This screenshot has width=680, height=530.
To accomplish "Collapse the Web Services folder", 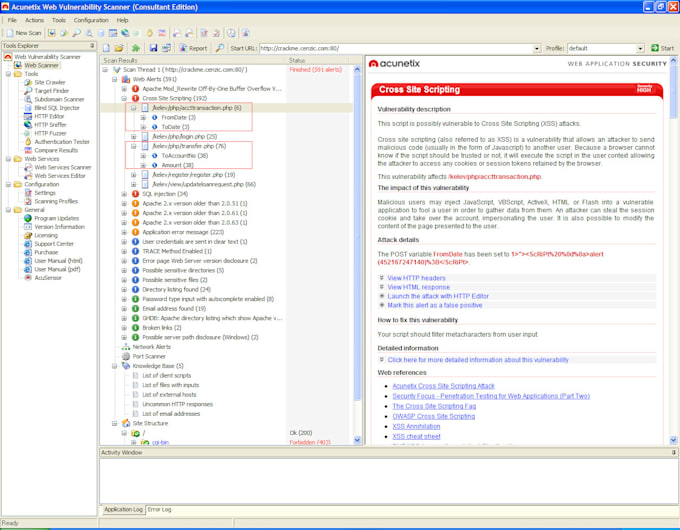I will pos(8,159).
